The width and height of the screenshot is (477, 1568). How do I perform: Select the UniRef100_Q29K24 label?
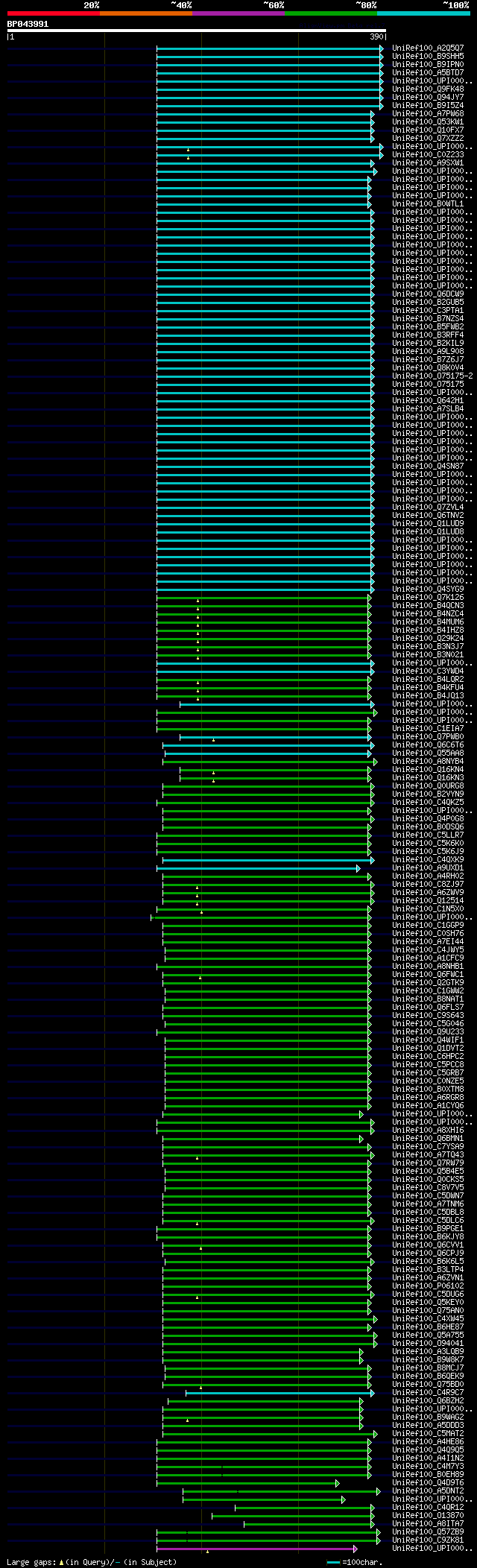[428, 638]
